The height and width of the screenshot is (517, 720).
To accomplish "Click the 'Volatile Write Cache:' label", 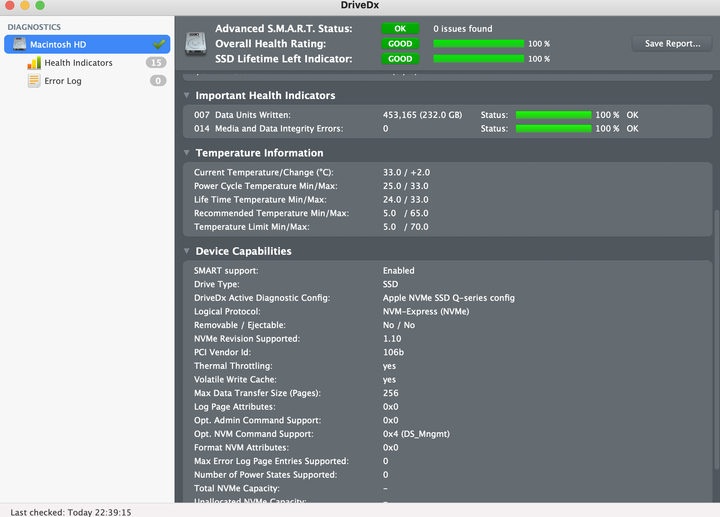I will pos(235,380).
